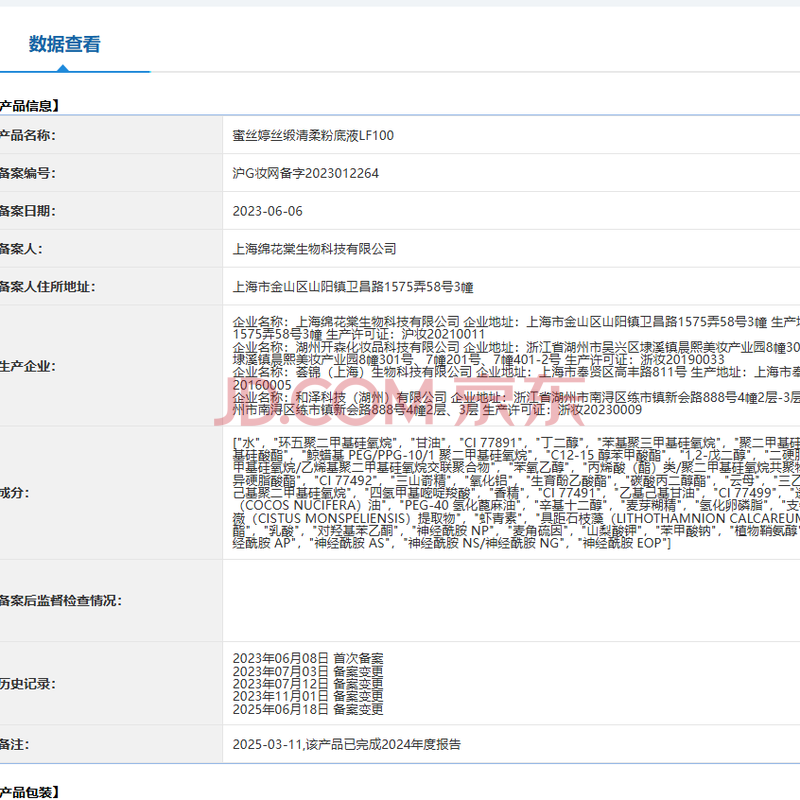Click the 成分 row label
The width and height of the screenshot is (800, 800).
pos(16,492)
